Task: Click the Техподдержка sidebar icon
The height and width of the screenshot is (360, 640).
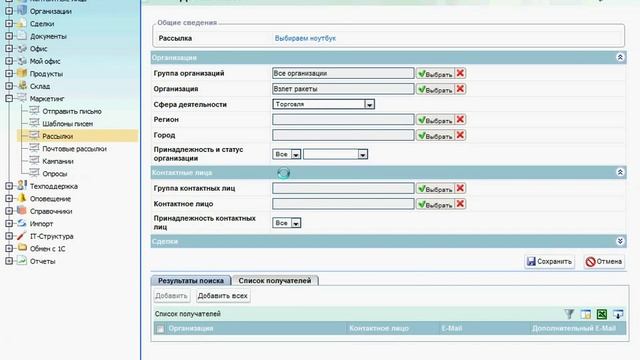Action: [x=22, y=186]
